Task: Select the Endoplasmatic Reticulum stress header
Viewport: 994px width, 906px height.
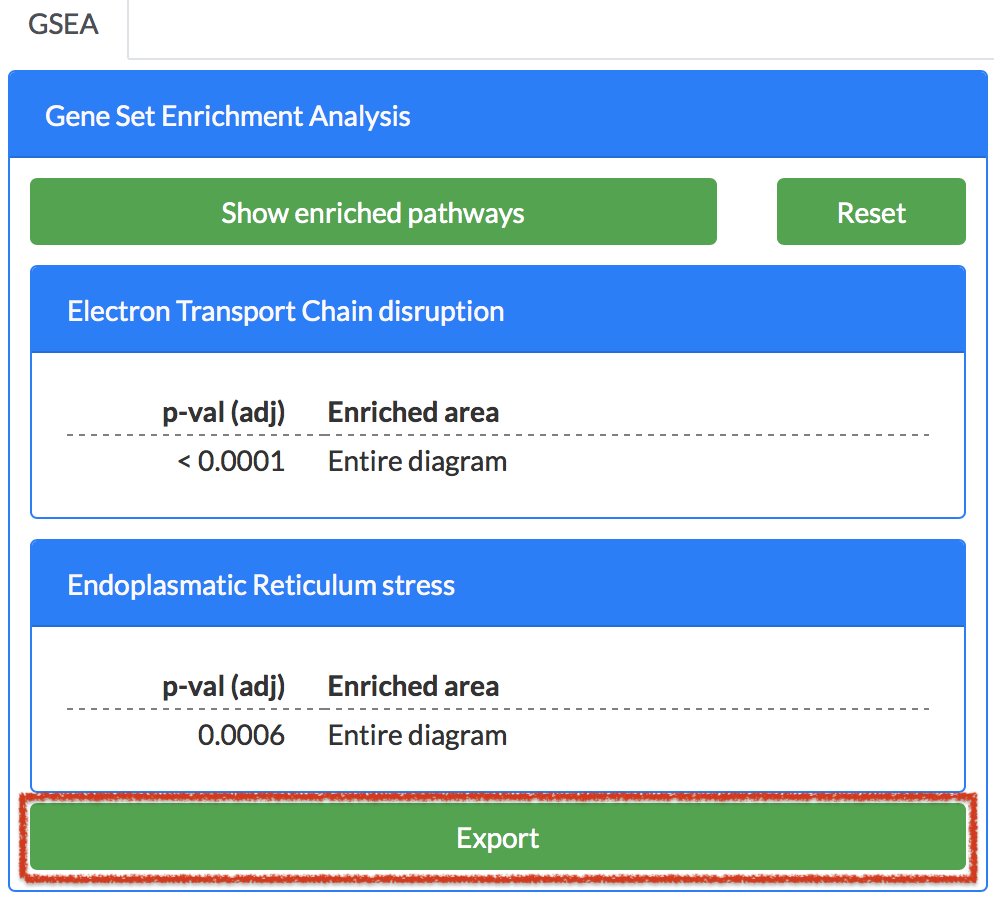Action: click(261, 585)
